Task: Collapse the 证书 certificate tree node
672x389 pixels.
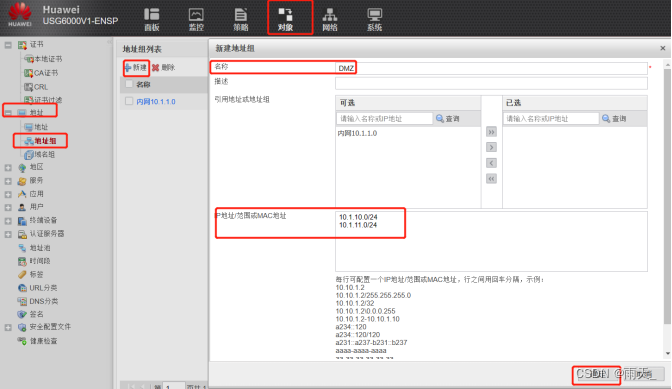Action: [x=8, y=45]
